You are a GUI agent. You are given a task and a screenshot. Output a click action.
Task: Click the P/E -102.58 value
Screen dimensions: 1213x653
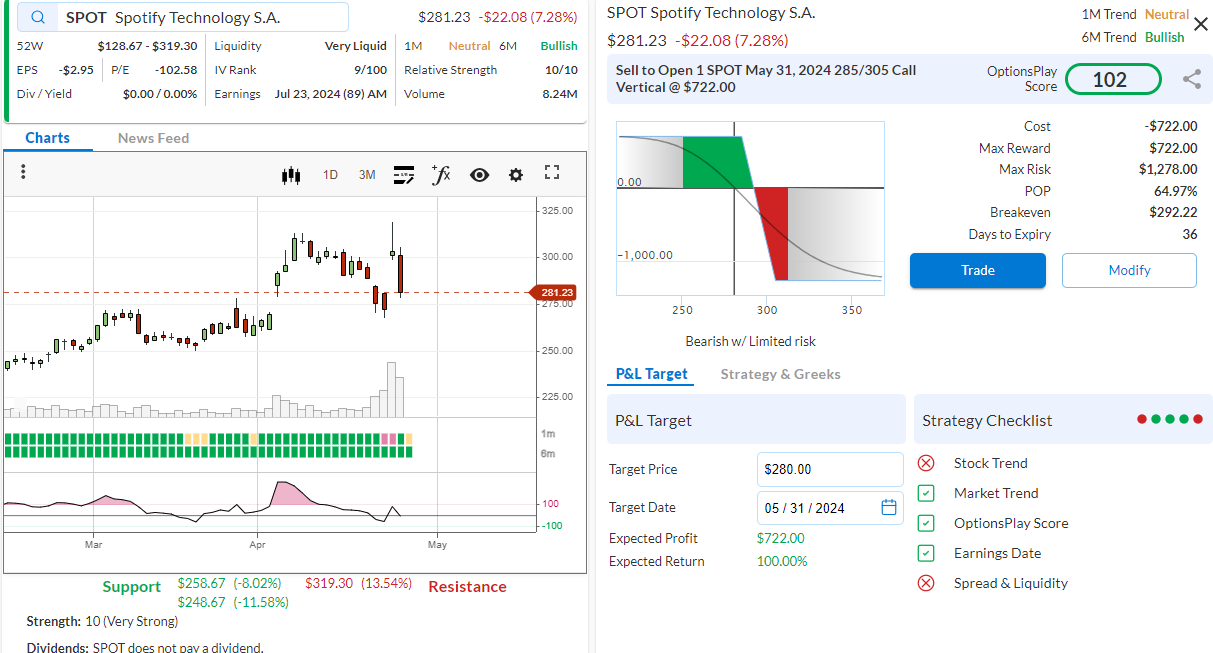(176, 70)
